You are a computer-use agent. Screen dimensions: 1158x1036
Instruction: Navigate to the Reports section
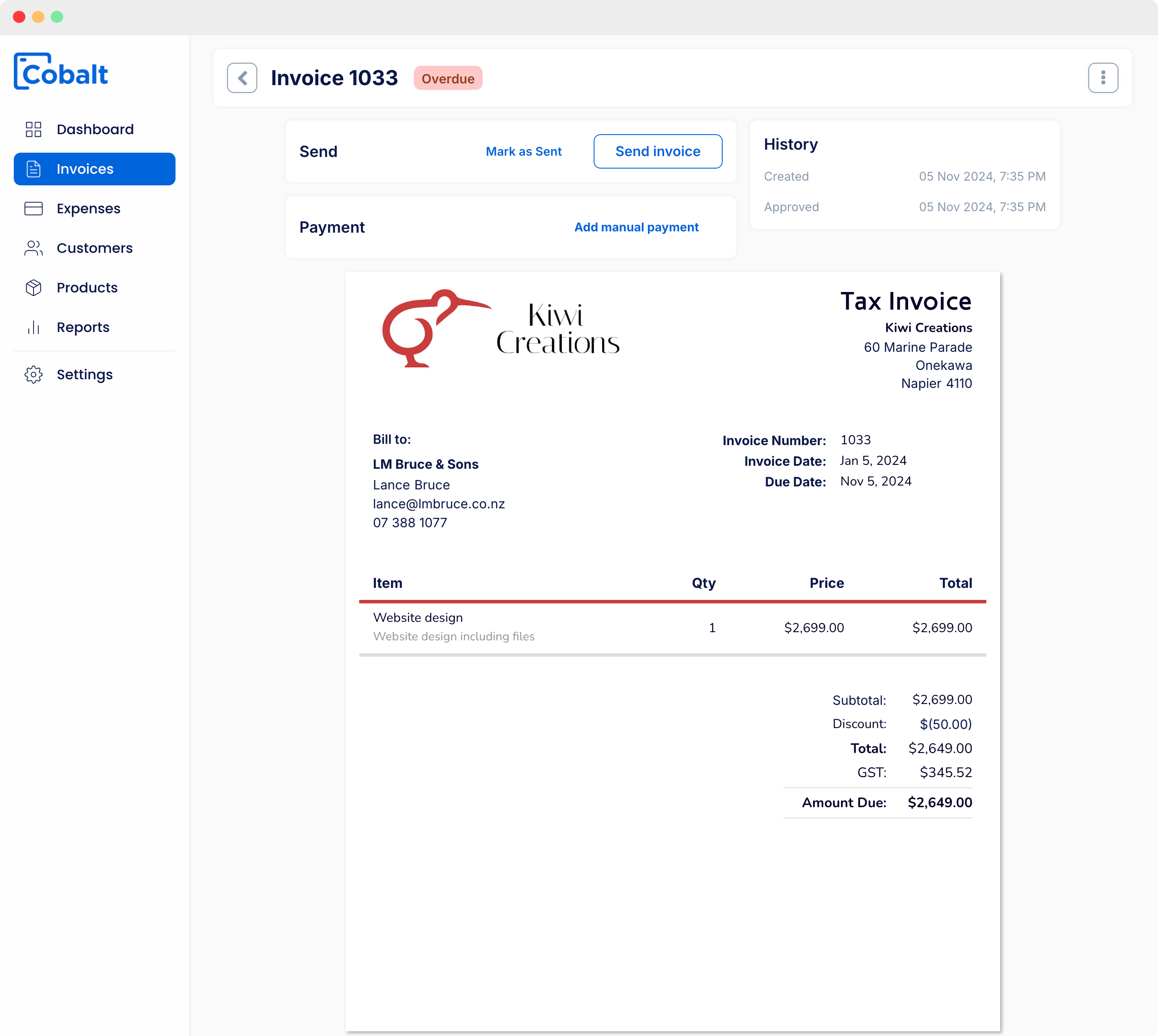(x=83, y=327)
